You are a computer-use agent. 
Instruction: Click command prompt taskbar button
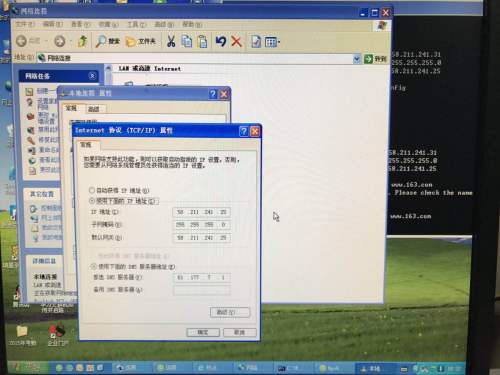click(x=292, y=368)
